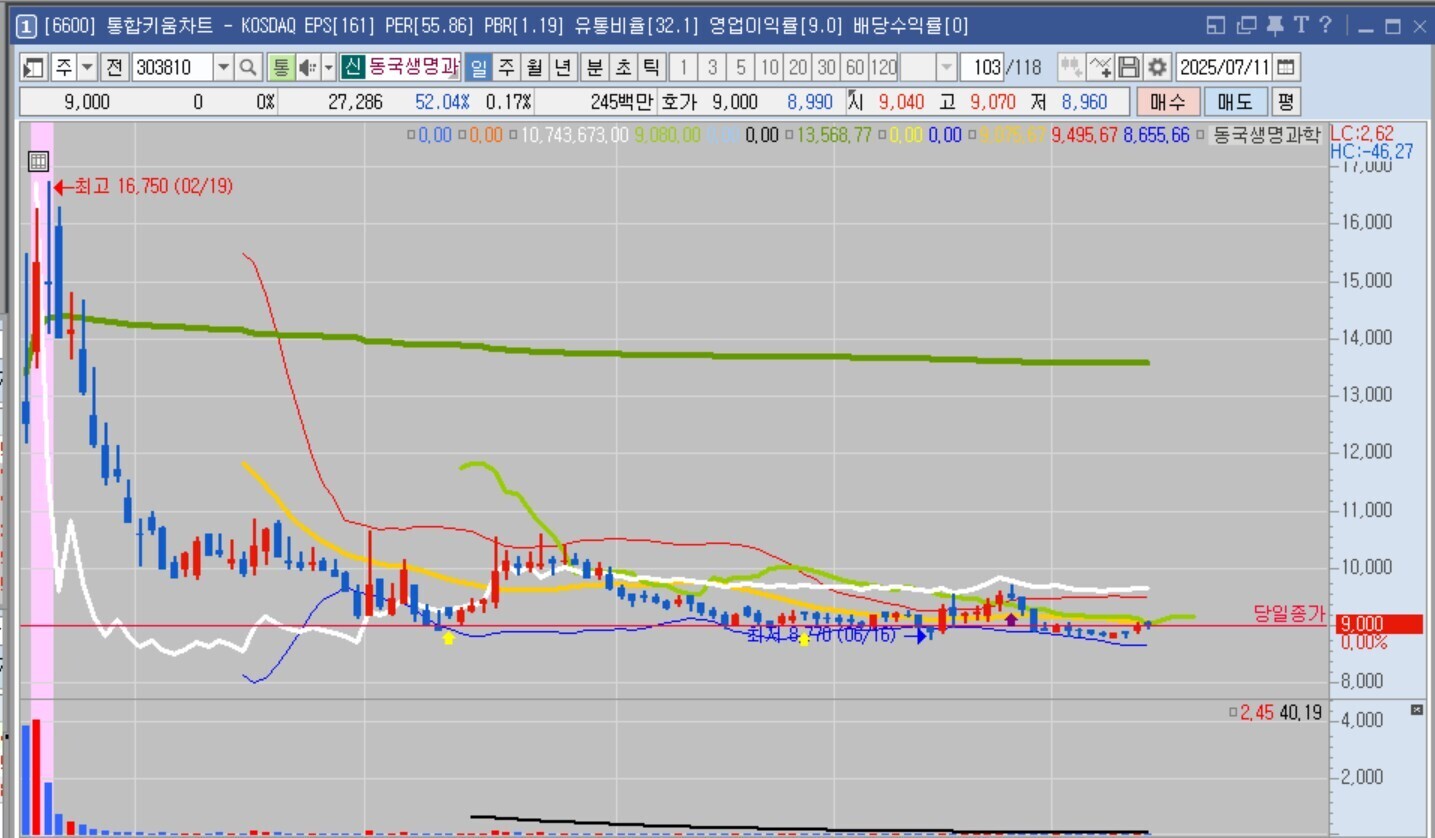Viewport: 1435px width, 838px height.
Task: Expand the 주 type dropdown arrow
Action: click(x=87, y=68)
